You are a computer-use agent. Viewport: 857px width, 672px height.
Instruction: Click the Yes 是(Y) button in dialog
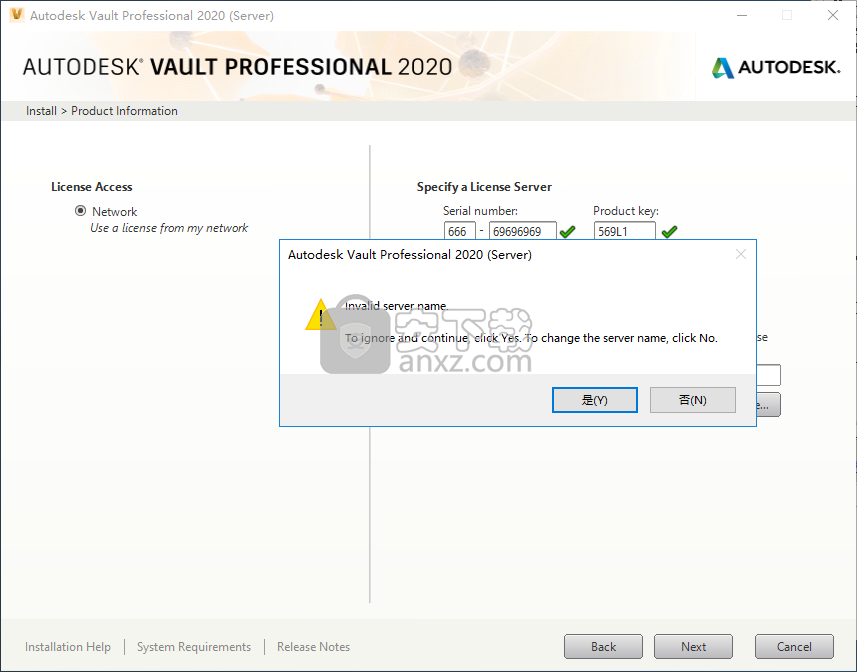tap(595, 400)
